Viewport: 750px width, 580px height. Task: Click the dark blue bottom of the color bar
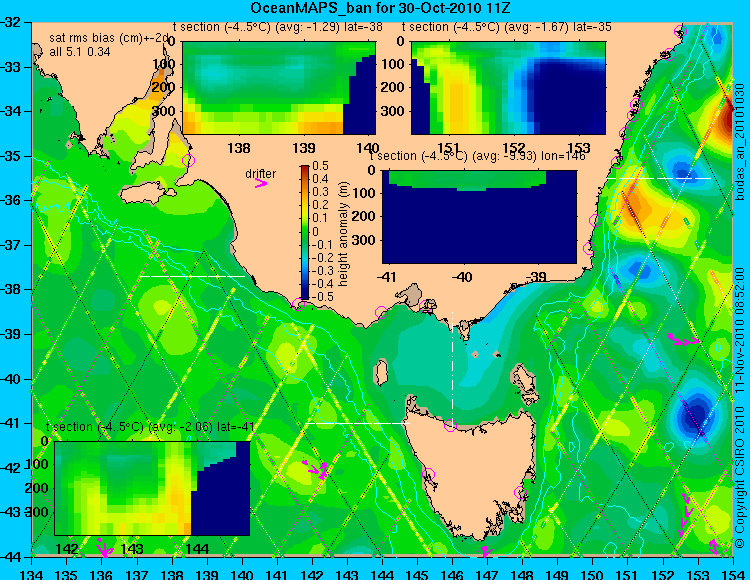click(x=305, y=295)
